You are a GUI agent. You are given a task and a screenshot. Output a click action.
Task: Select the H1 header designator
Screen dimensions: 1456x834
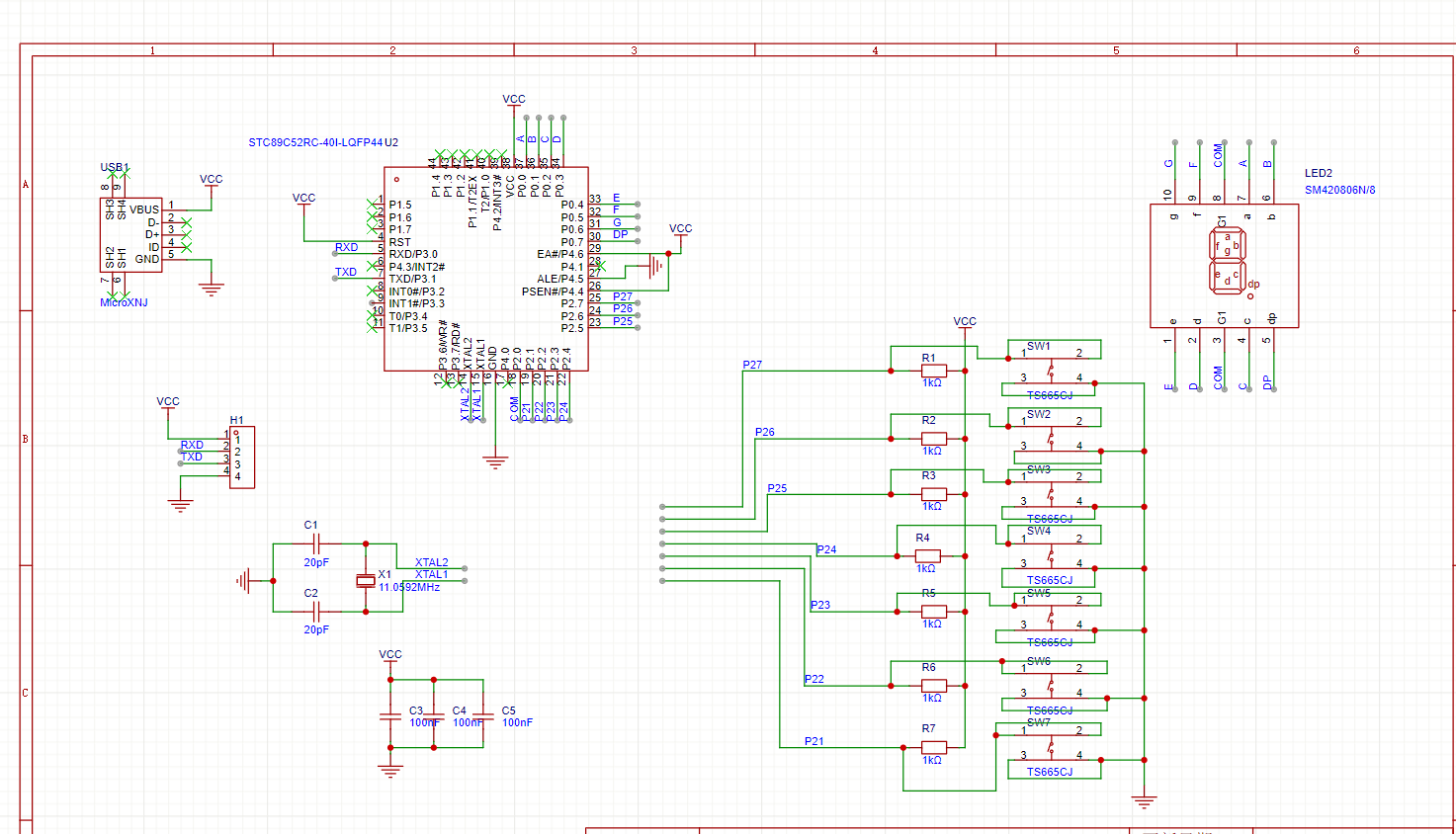pyautogui.click(x=236, y=420)
